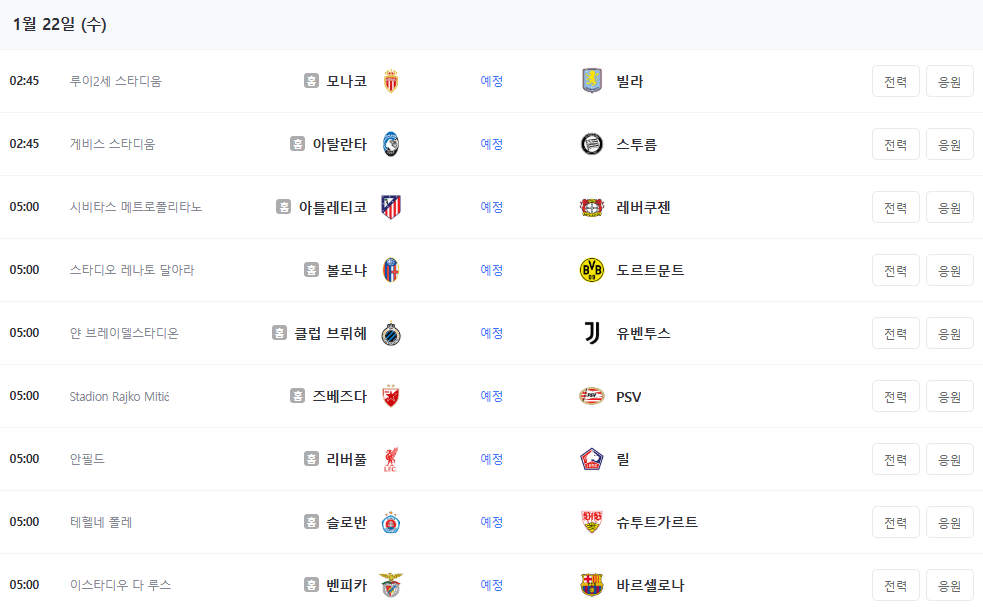Click the 슈투트가르트 team logo

590,522
